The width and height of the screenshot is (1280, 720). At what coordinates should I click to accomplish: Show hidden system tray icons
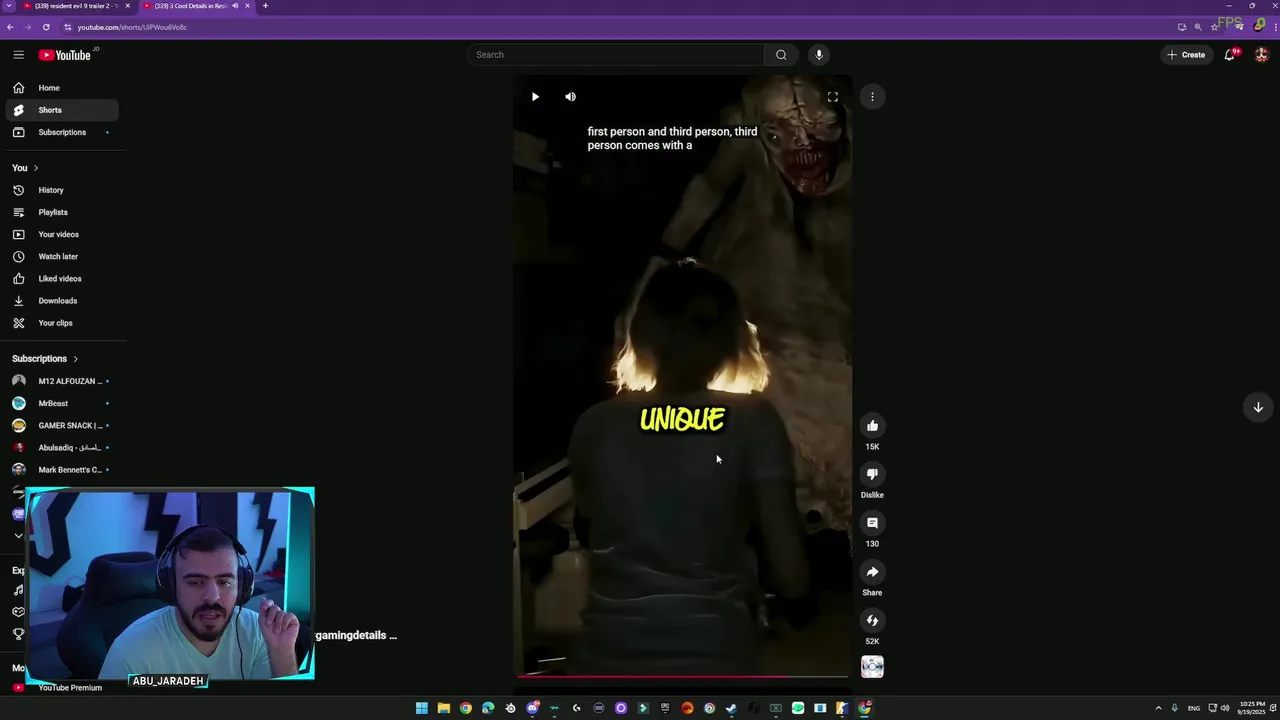pyautogui.click(x=1158, y=708)
